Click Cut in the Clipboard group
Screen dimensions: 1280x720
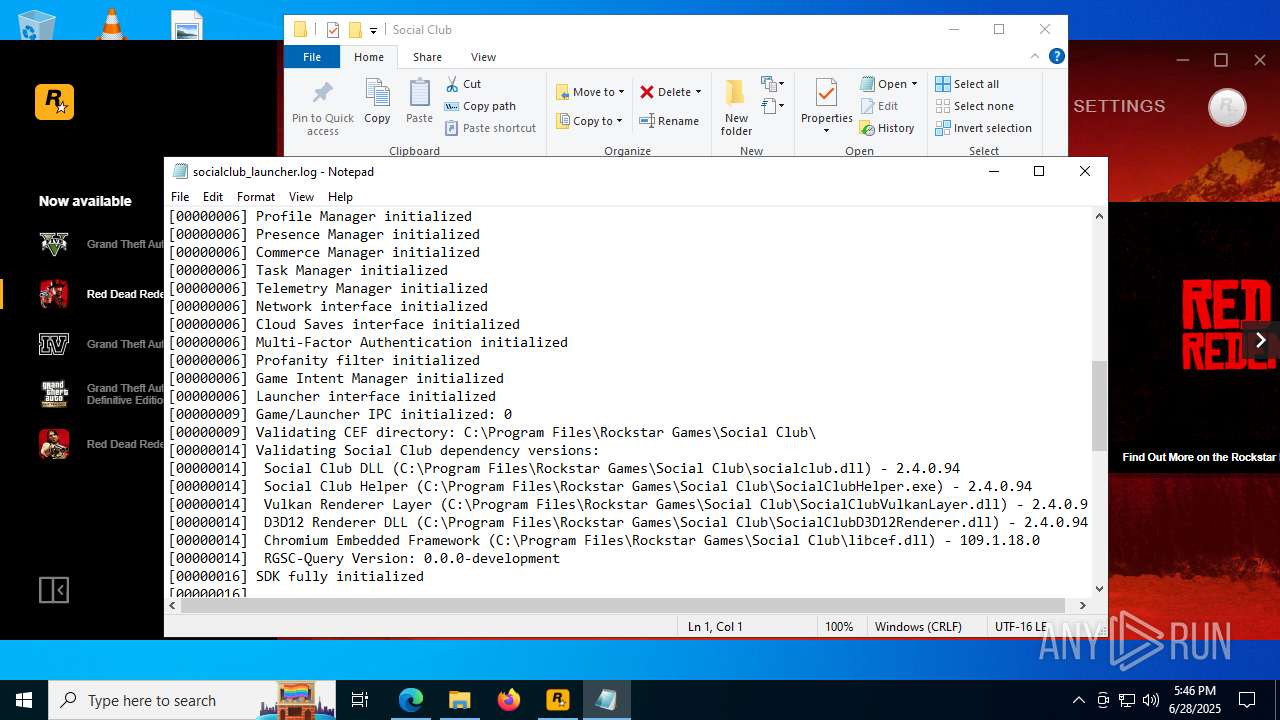(x=463, y=84)
